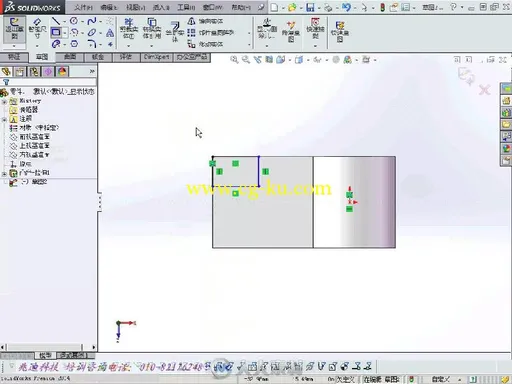
Task: Select the Sketch Fillet tool
Action: point(91,44)
